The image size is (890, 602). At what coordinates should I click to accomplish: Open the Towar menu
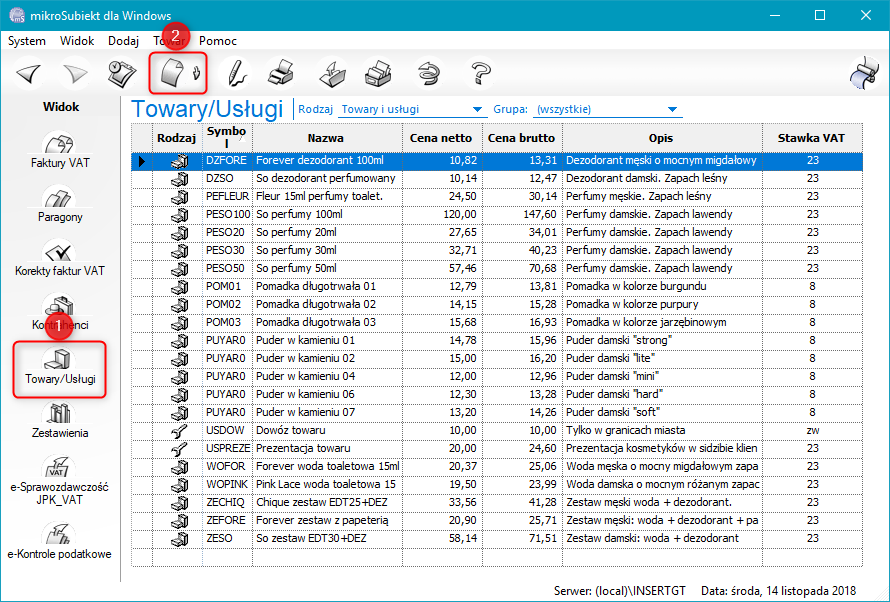pos(169,41)
